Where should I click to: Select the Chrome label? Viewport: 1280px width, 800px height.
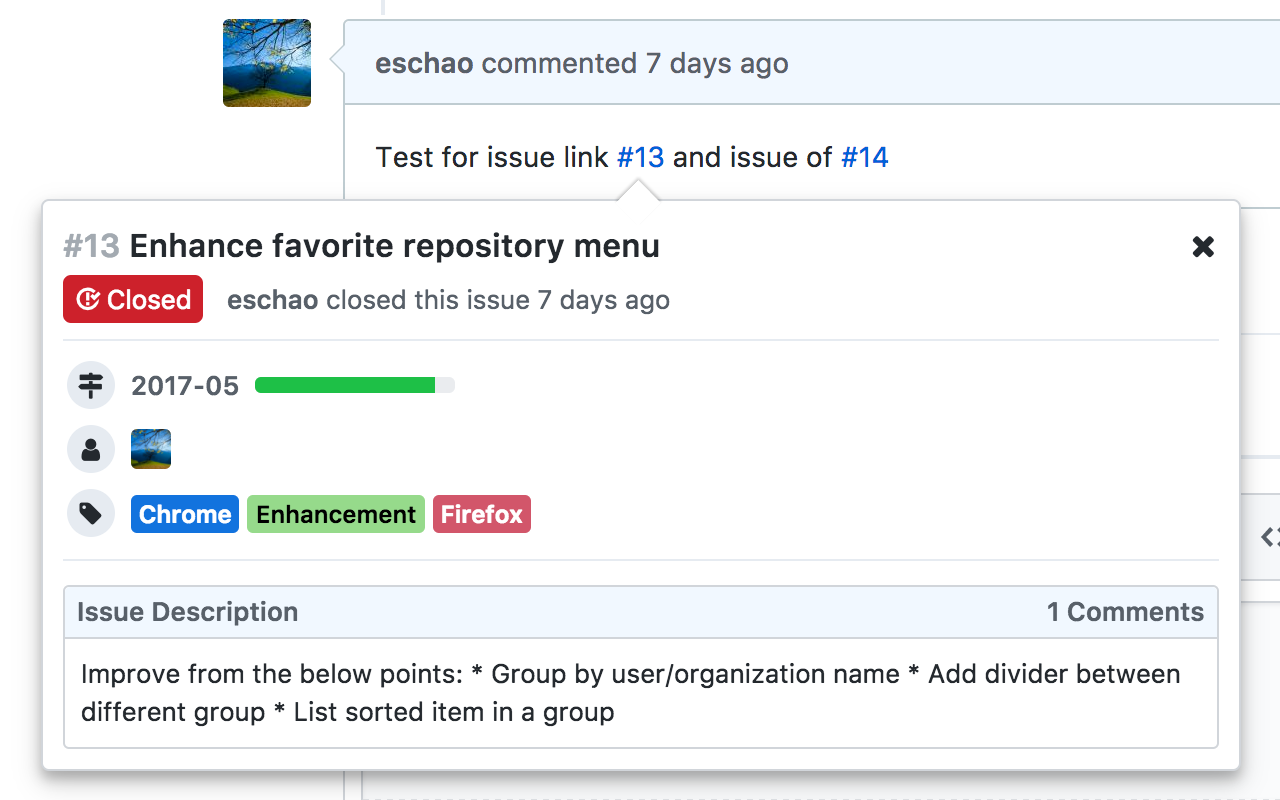pyautogui.click(x=185, y=514)
